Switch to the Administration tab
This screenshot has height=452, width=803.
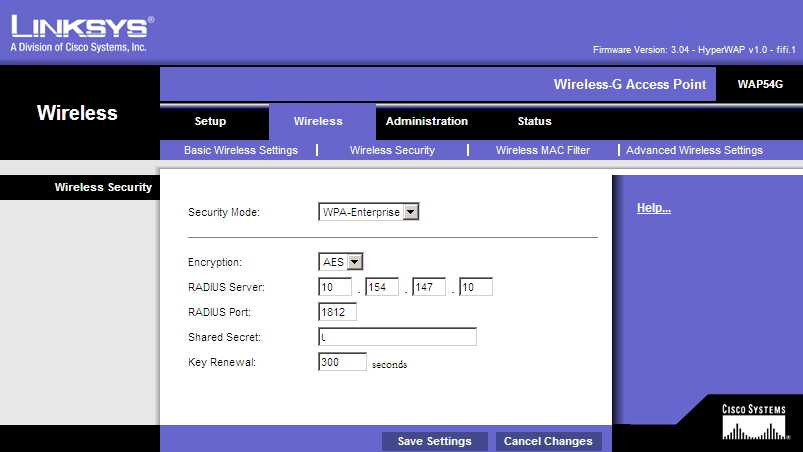(x=427, y=121)
